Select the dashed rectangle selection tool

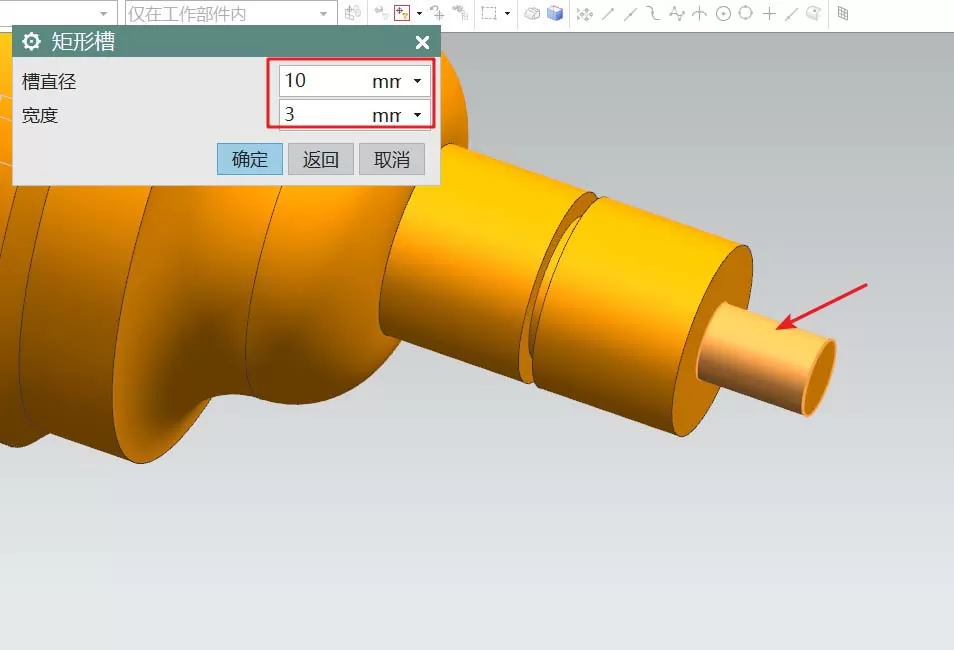click(489, 13)
